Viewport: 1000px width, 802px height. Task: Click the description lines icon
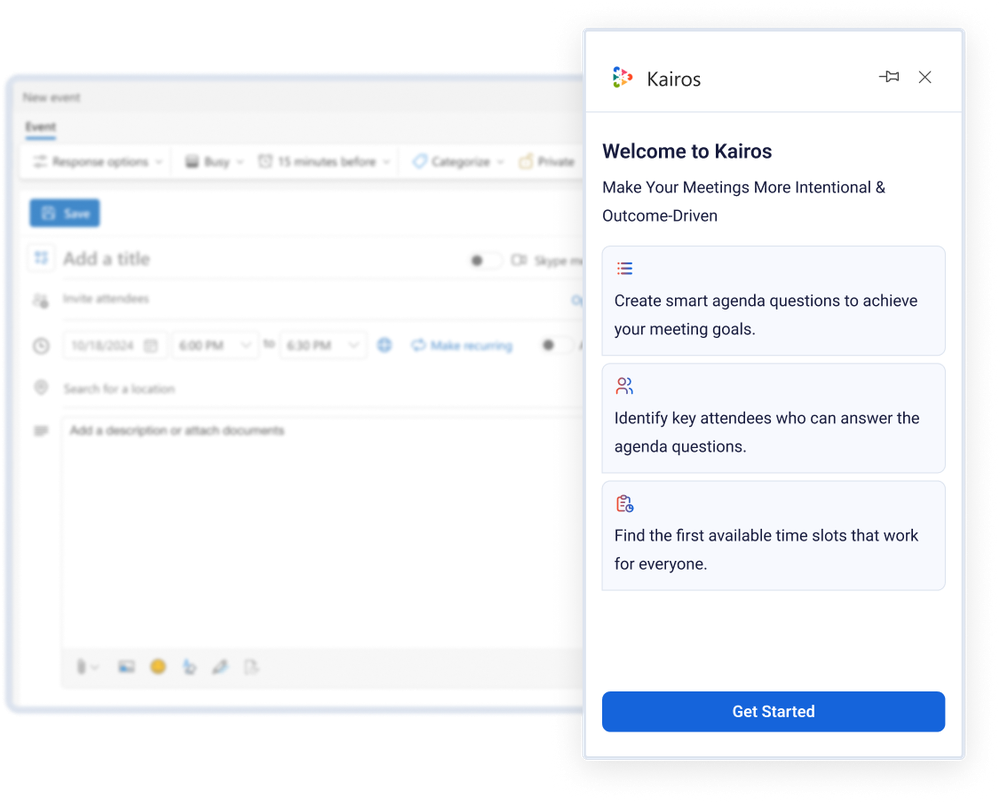pos(41,431)
